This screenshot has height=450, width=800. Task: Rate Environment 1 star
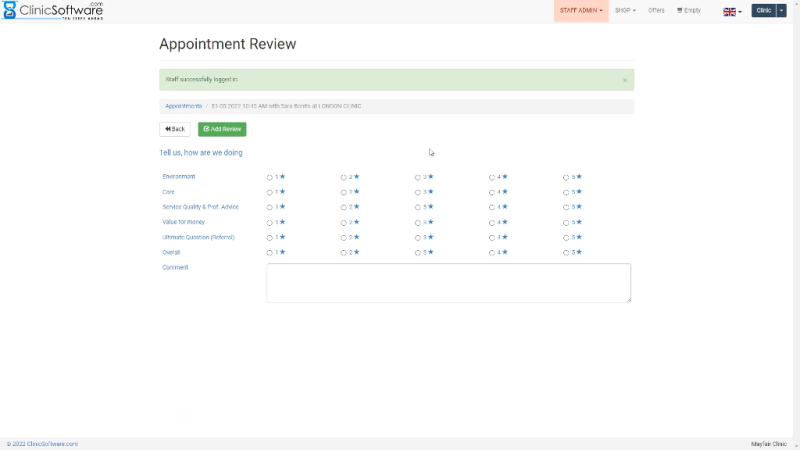(x=269, y=178)
